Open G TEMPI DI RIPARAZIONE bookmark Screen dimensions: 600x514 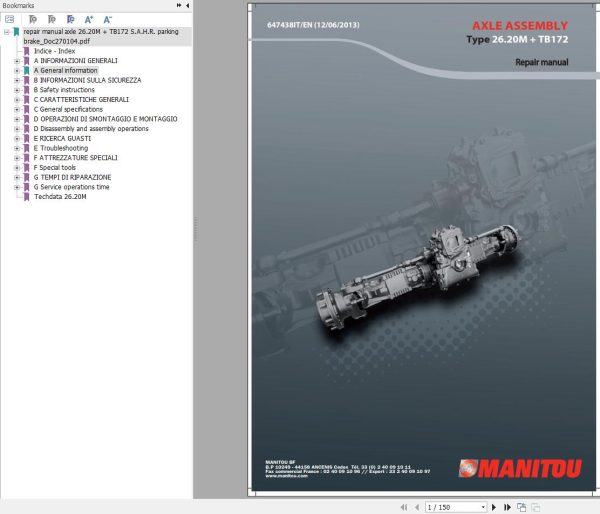[x=72, y=177]
